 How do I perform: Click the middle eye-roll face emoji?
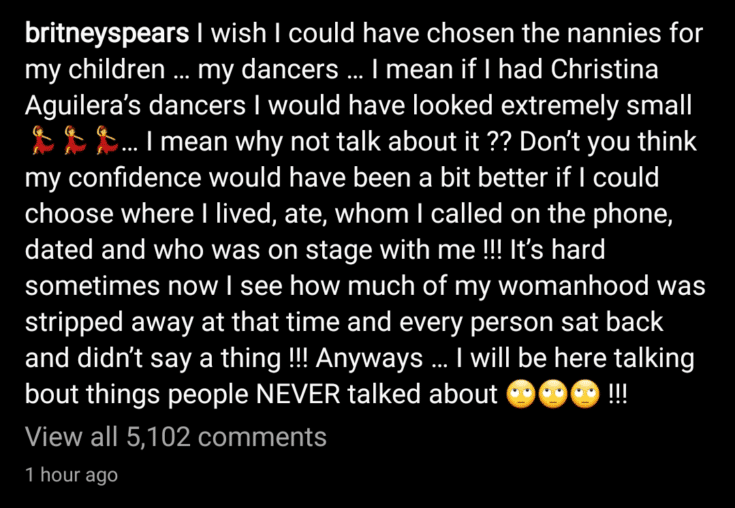(x=553, y=394)
